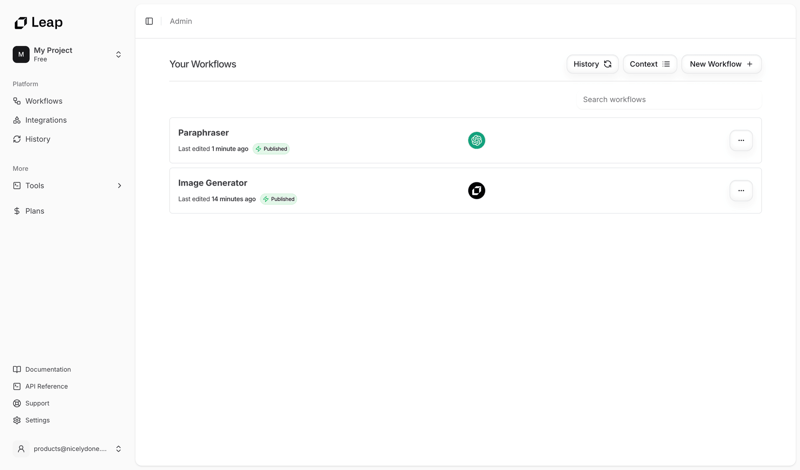Focus the Search workflows field
Viewport: 800px width, 470px height.
669,100
